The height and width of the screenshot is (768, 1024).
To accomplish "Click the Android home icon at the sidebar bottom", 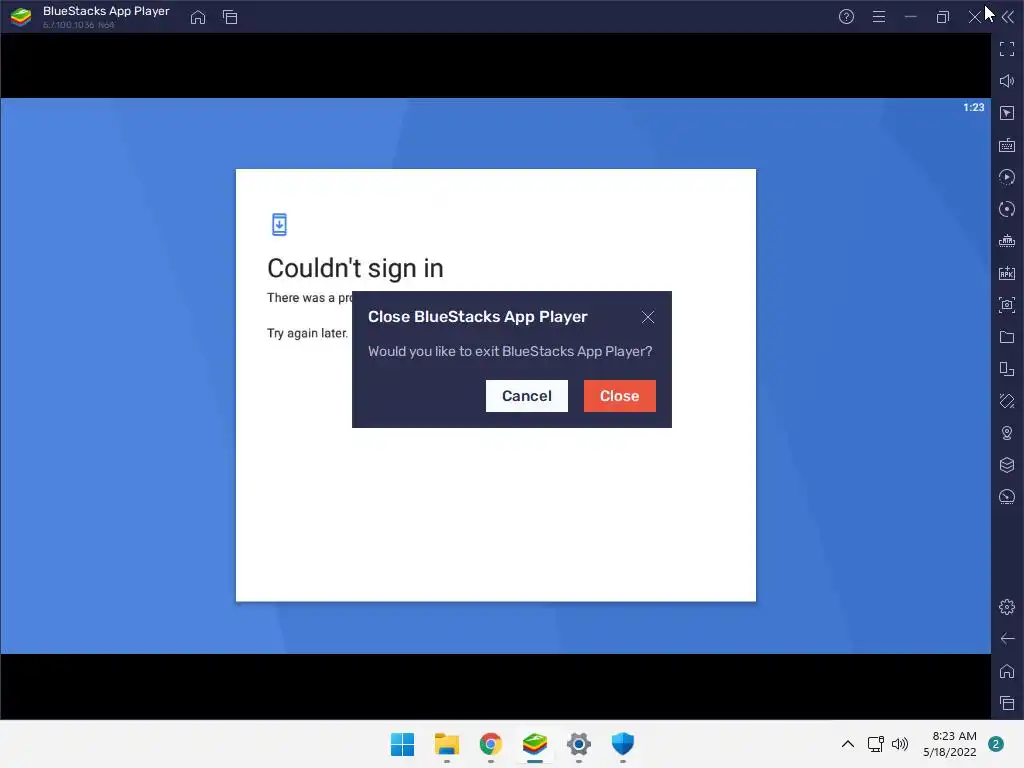I will [x=1007, y=671].
